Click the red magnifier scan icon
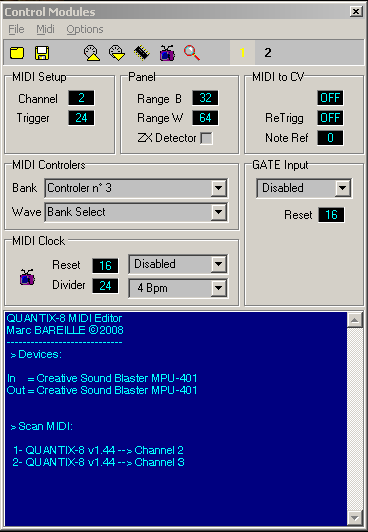 192,53
